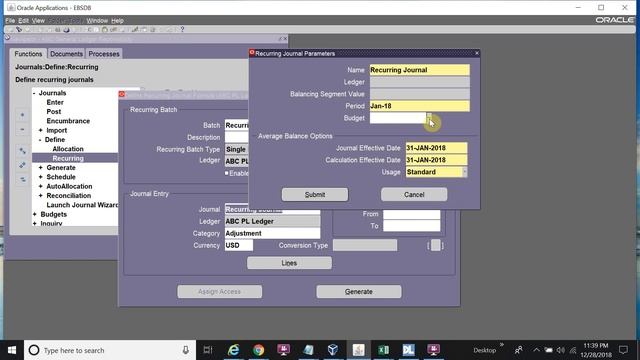Click the Expand plus button beside navigator tree
The width and height of the screenshot is (640, 360).
tap(22, 115)
